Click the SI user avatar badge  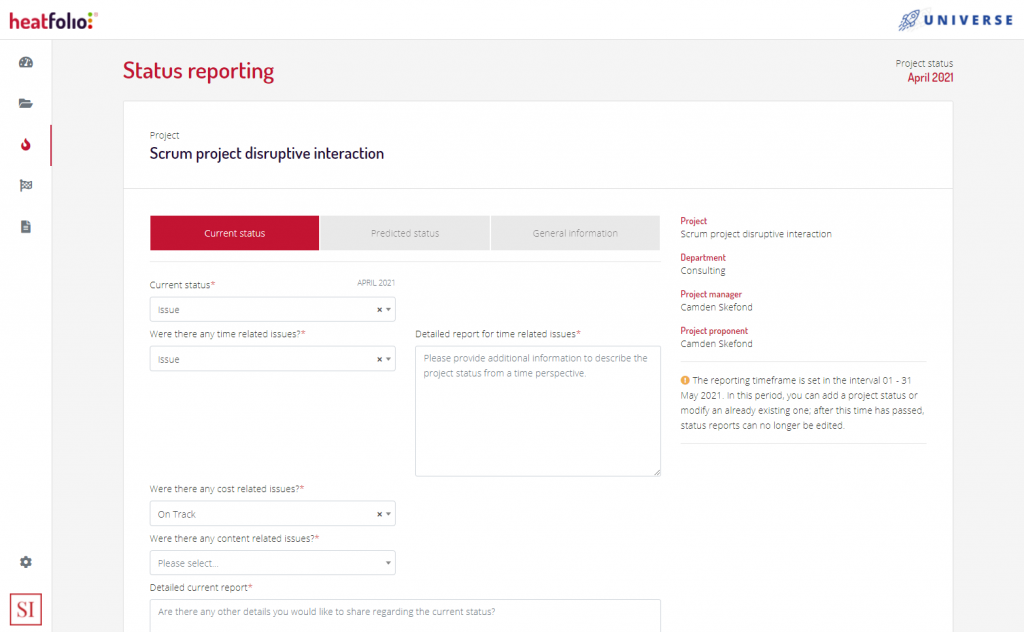tap(25, 609)
